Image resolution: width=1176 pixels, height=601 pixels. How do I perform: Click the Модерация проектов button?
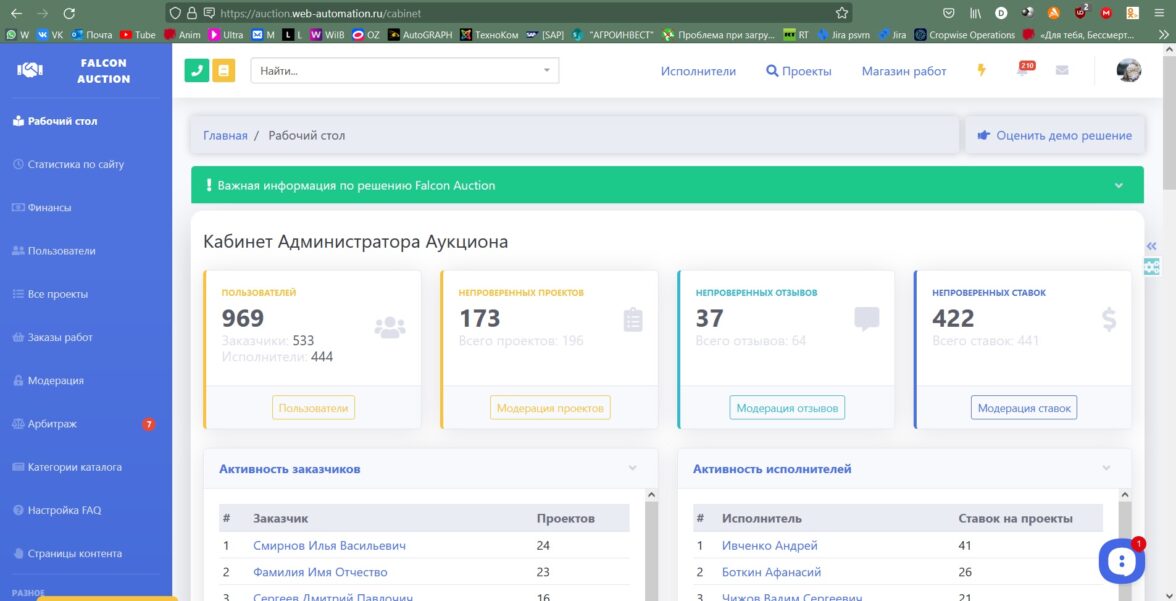[x=550, y=408]
